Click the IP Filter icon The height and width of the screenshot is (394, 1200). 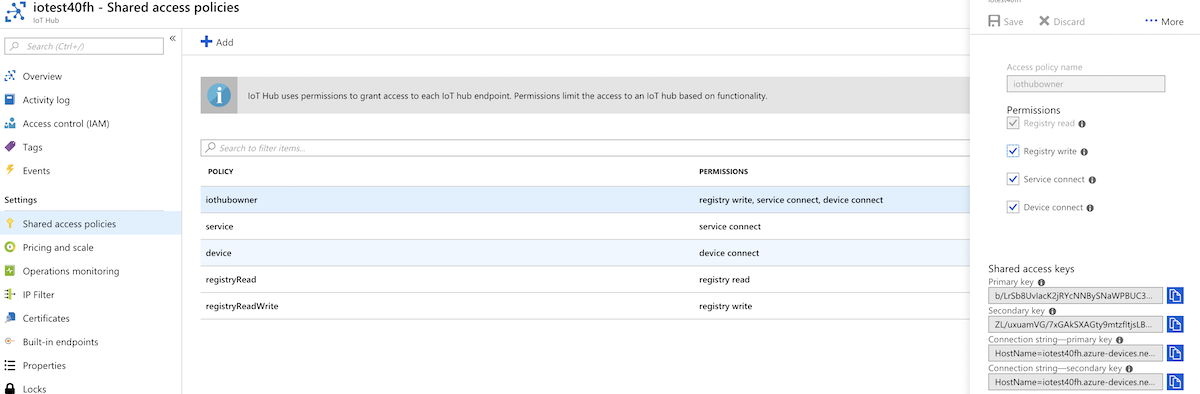point(10,295)
